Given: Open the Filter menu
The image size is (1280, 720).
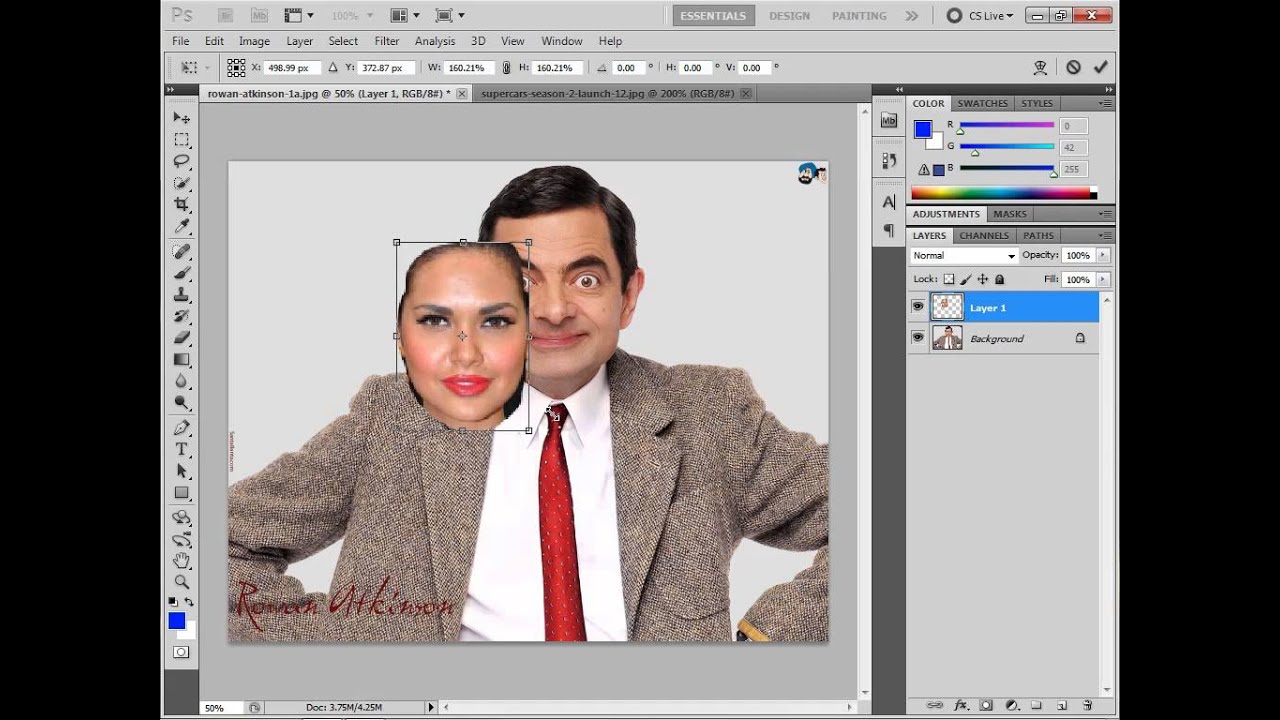Looking at the screenshot, I should tap(387, 41).
